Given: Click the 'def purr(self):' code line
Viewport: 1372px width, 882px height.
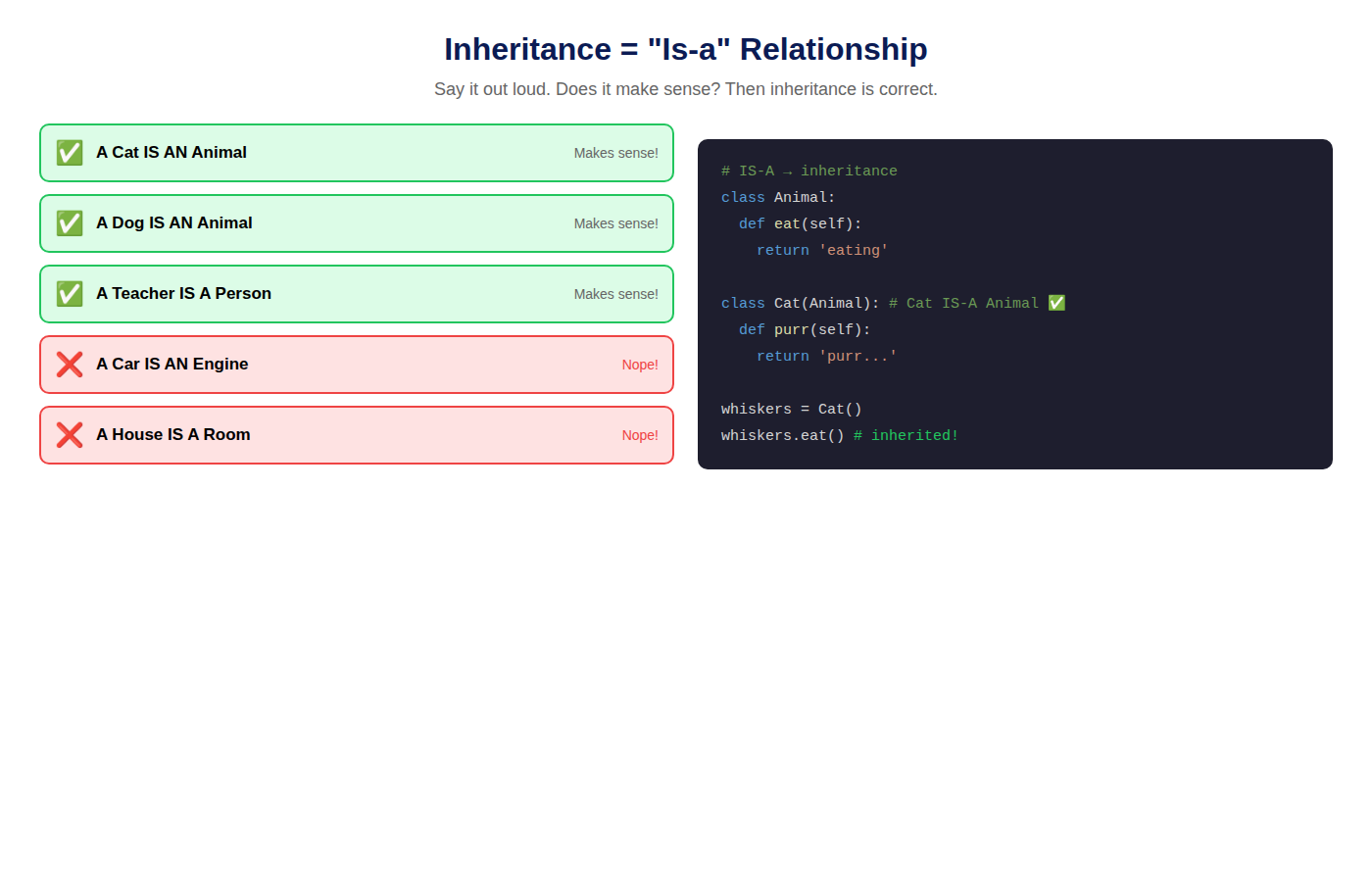Looking at the screenshot, I should [x=805, y=329].
